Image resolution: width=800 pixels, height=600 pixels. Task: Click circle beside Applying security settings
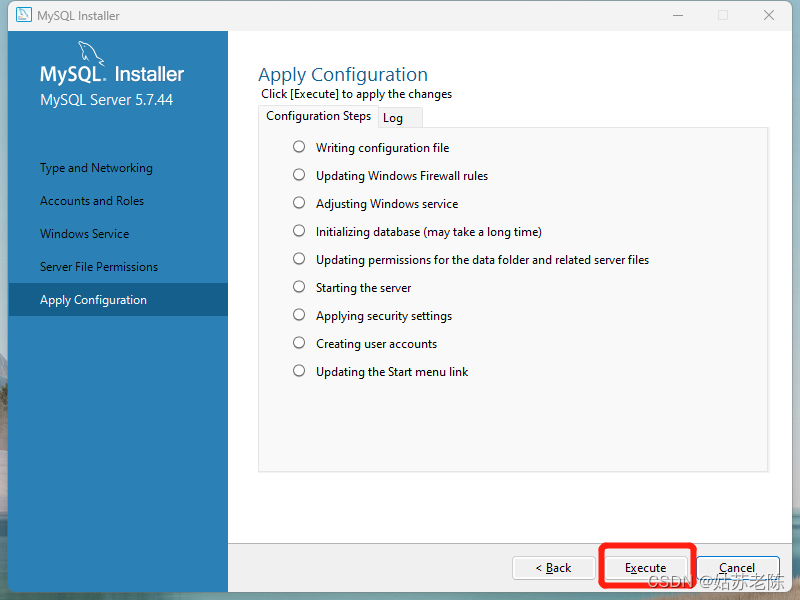[299, 315]
